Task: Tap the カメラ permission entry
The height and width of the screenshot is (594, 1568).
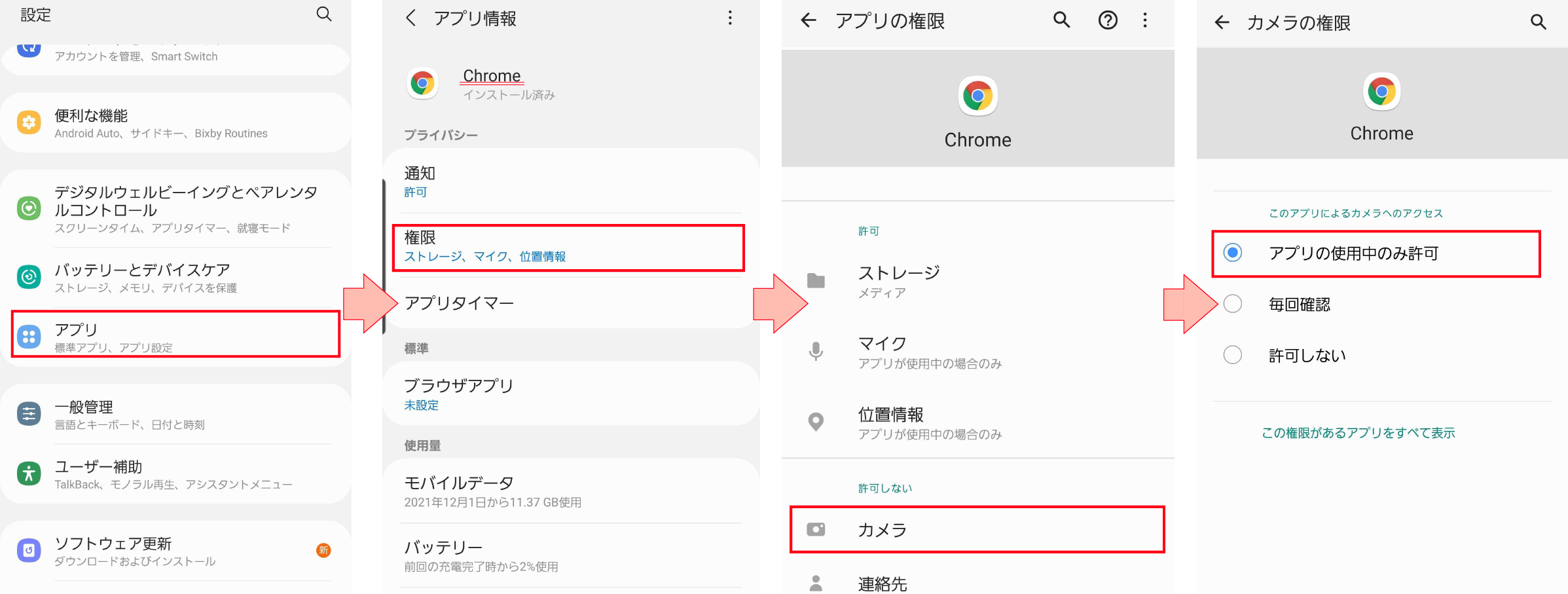Action: tap(977, 529)
